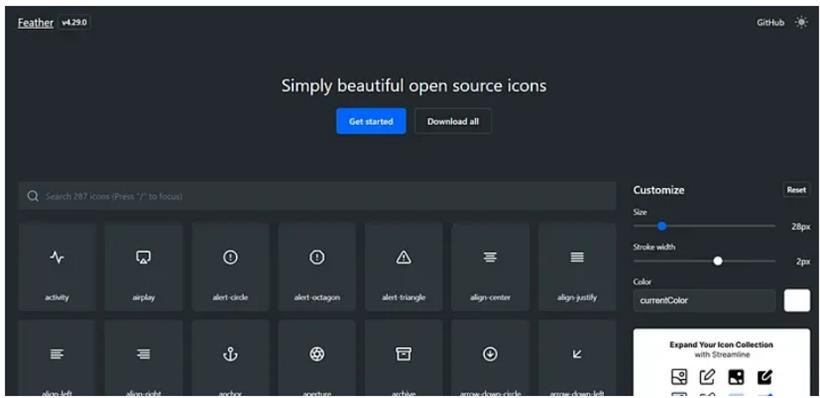Open the white color swatch picker

coord(797,301)
